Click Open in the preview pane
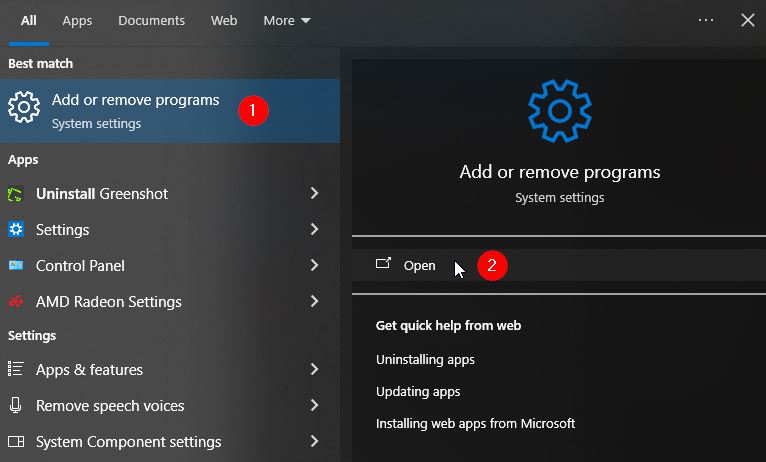 pos(419,265)
